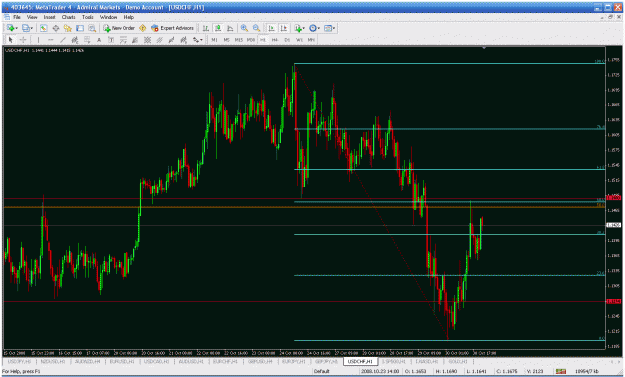Screen dimensions: 625x377
Task: Toggle the H1 timeframe button
Action: coord(263,40)
